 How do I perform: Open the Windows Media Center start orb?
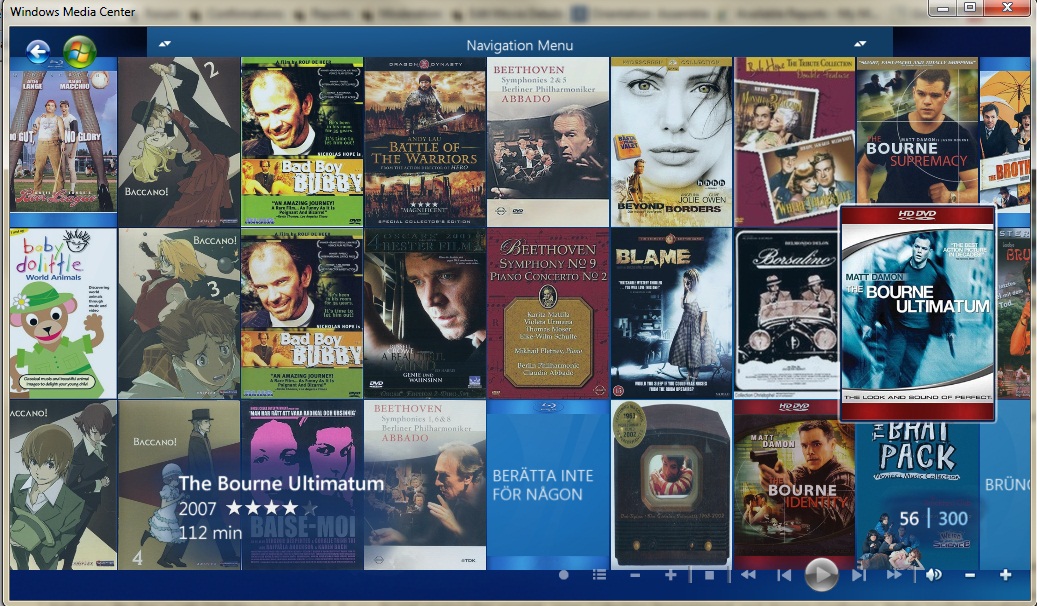click(79, 51)
